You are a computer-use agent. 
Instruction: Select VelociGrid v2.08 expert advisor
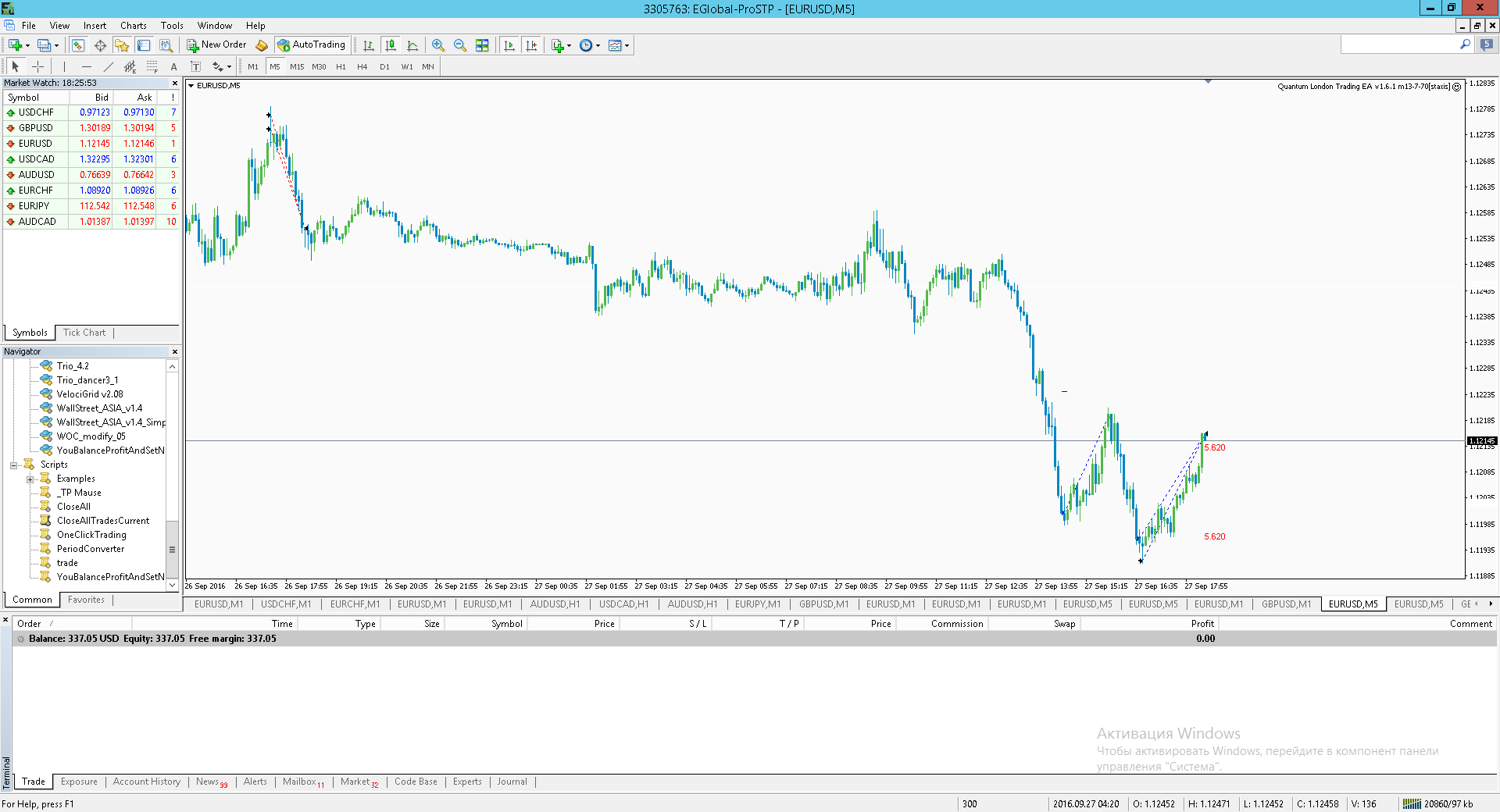90,394
